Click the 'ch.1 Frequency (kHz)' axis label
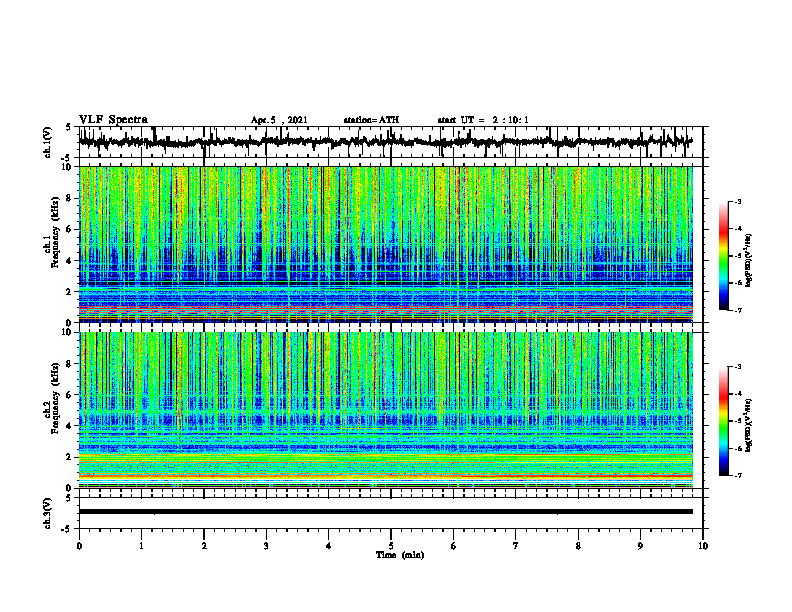792x612 pixels. coord(52,230)
